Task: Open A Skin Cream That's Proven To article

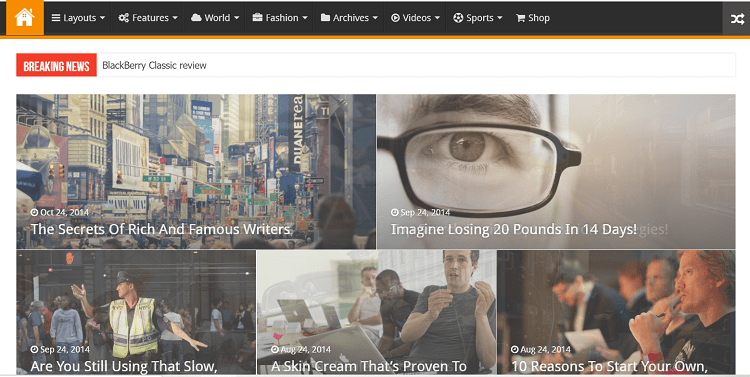Action: click(x=369, y=366)
